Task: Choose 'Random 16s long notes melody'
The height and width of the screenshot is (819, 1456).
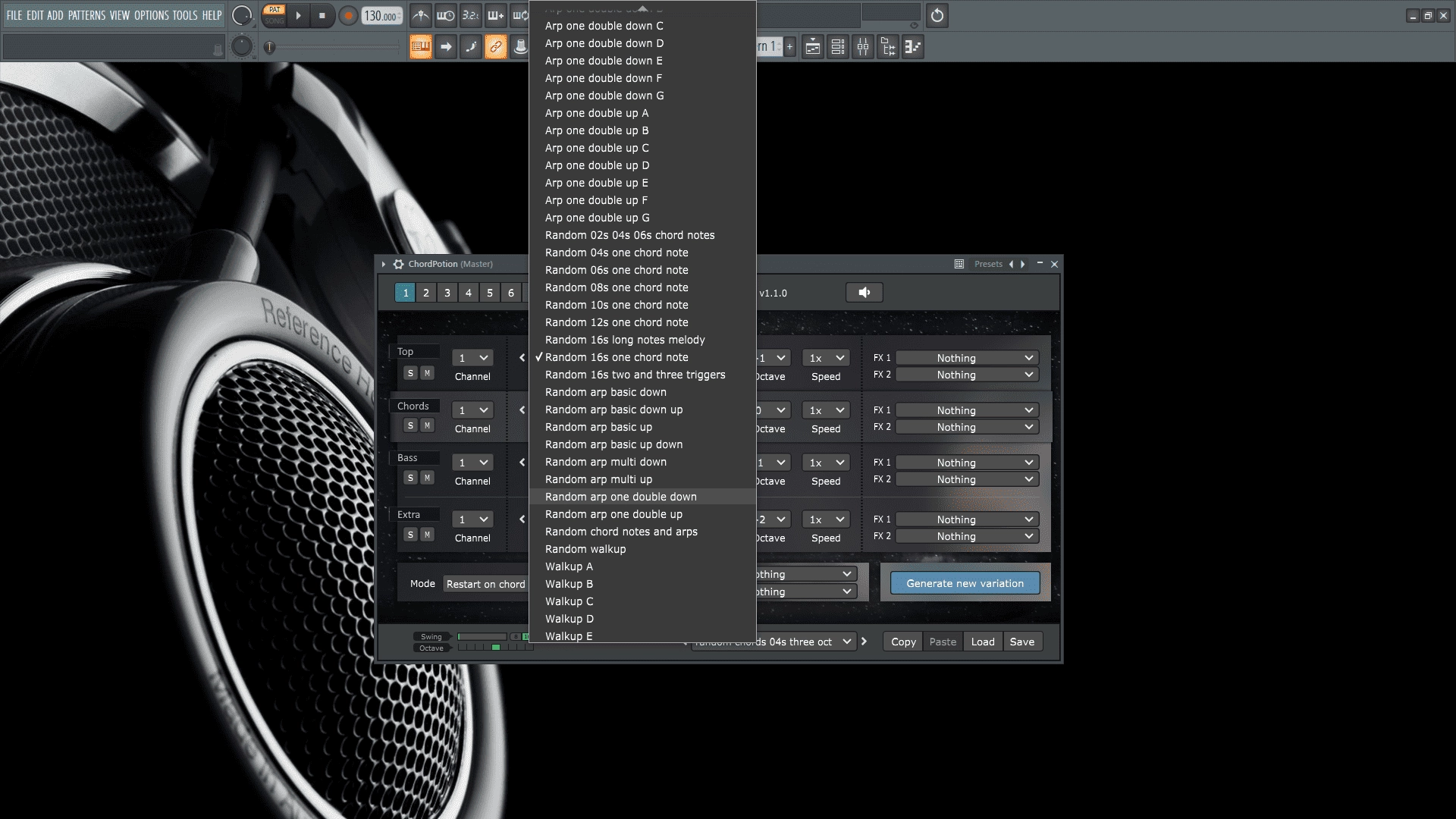Action: pos(642,340)
